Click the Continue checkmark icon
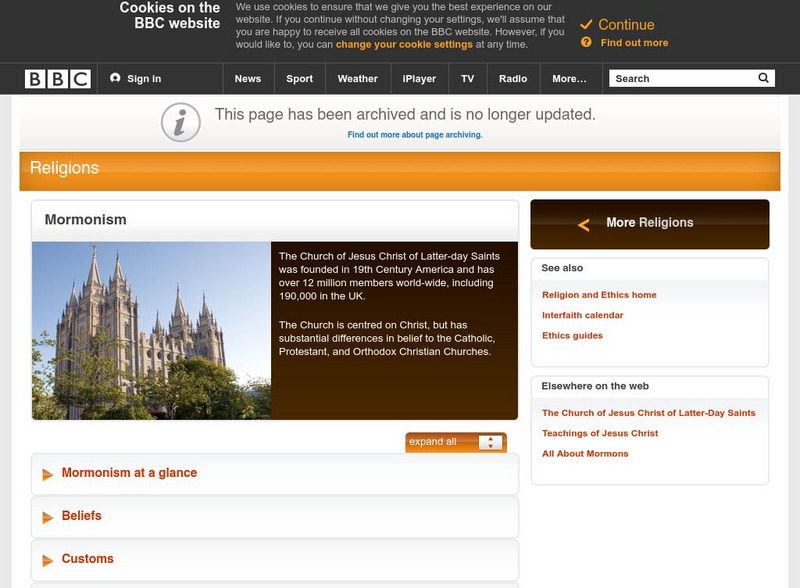 tap(586, 24)
